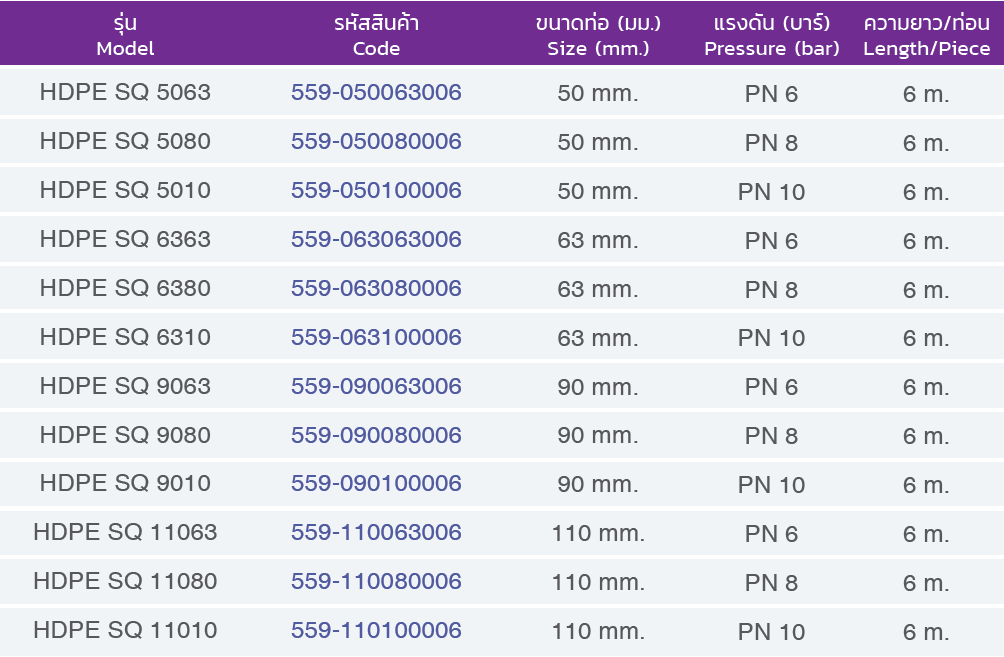This screenshot has width=1004, height=657.
Task: Select model cell HDPE SQ 5080
Action: pyautogui.click(x=125, y=141)
